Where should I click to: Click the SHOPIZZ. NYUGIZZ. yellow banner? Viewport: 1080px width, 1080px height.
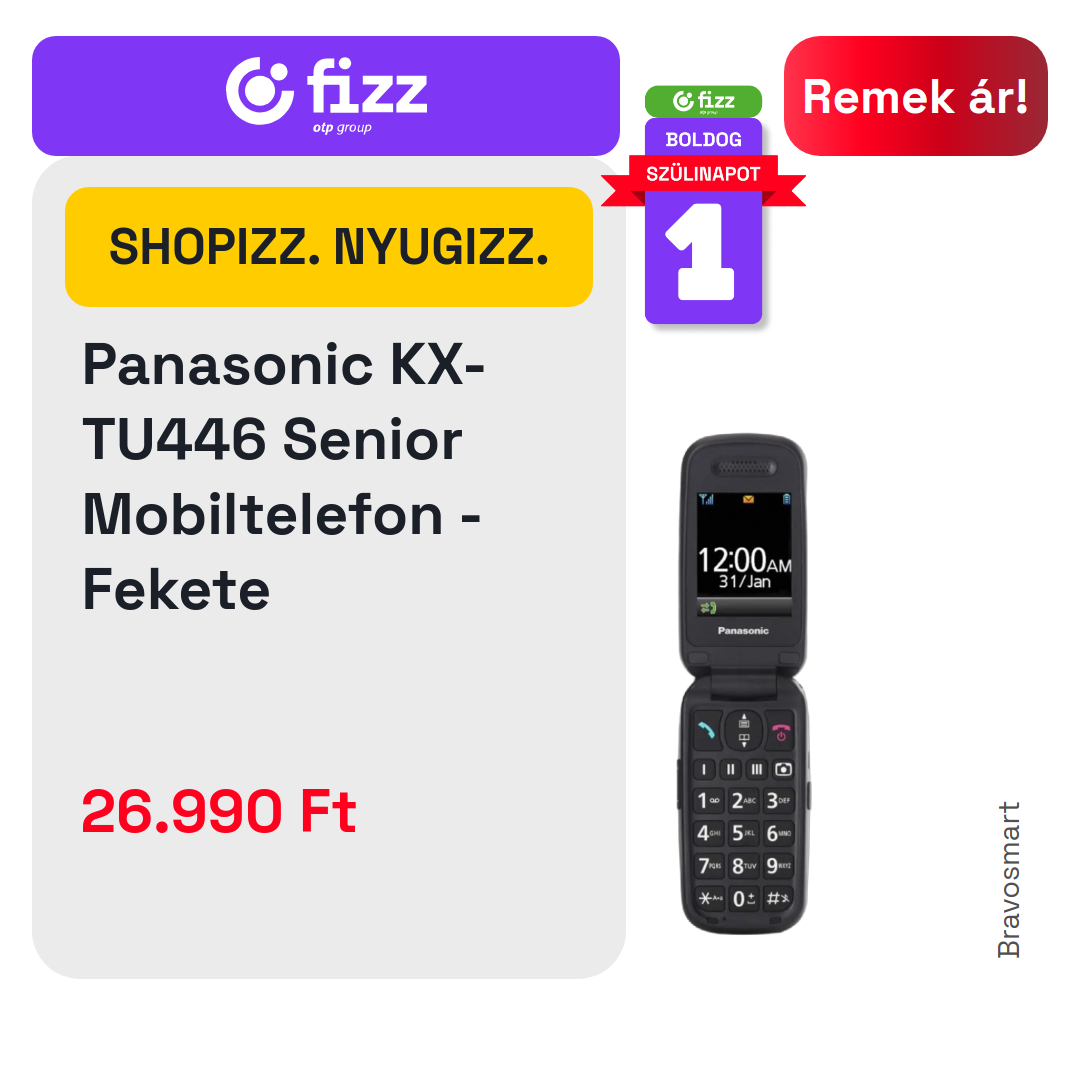329,247
